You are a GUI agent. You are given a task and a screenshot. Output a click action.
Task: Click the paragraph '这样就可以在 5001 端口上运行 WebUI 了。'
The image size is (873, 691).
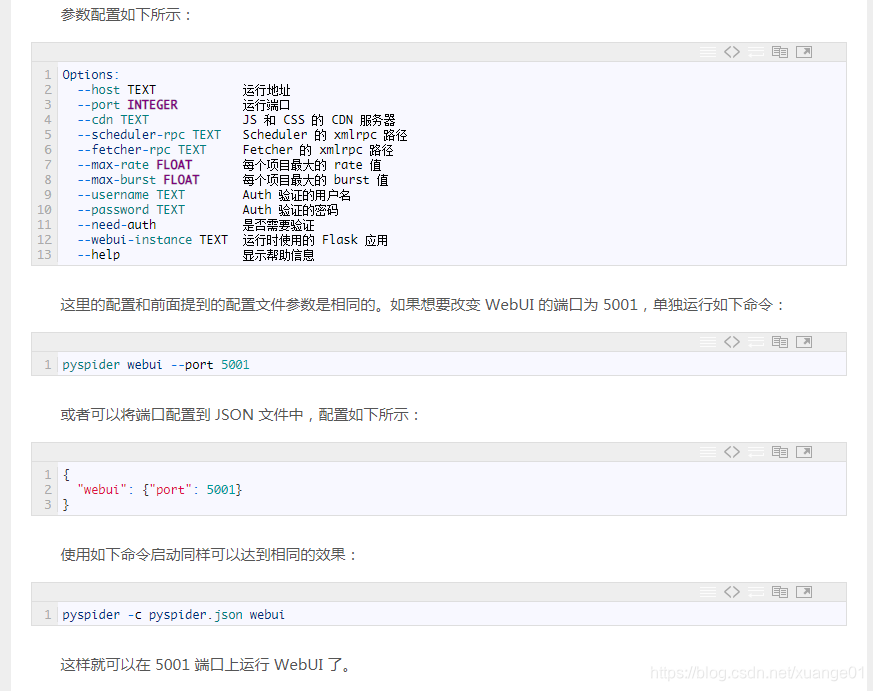(x=206, y=665)
